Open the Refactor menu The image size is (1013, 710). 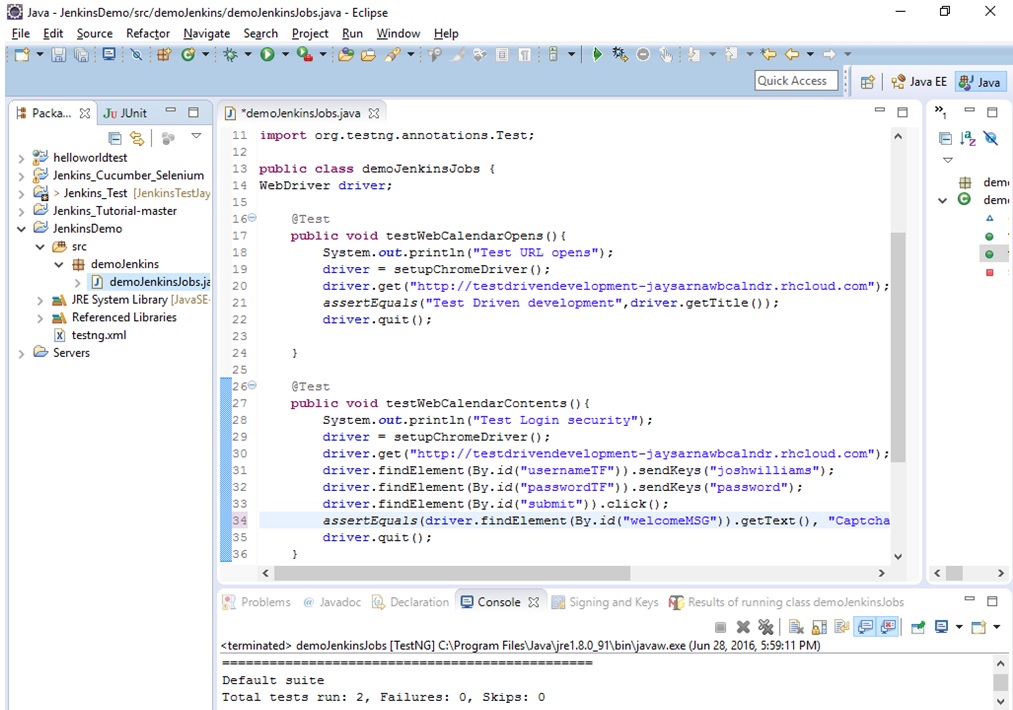148,33
